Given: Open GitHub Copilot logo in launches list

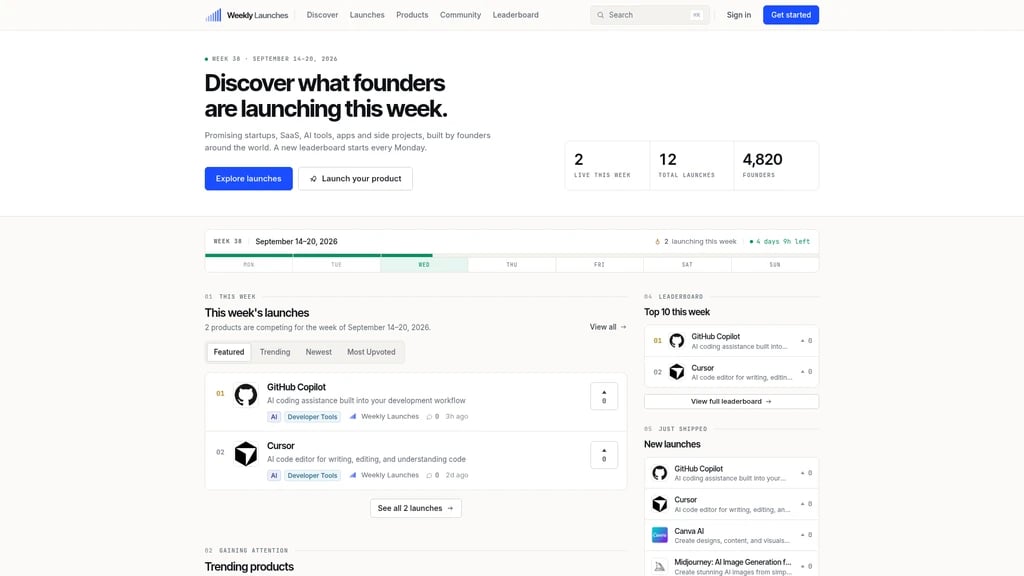Looking at the screenshot, I should tap(246, 395).
